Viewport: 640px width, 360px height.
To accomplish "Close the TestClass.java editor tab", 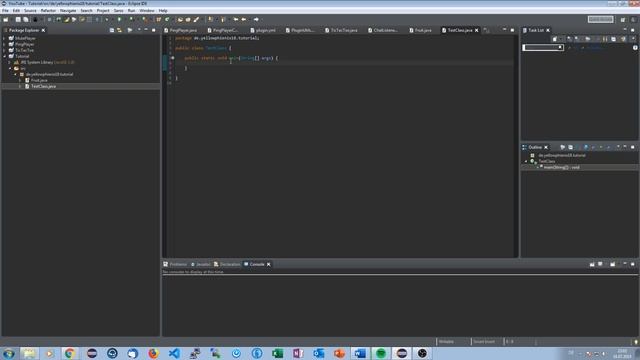I will tap(476, 30).
